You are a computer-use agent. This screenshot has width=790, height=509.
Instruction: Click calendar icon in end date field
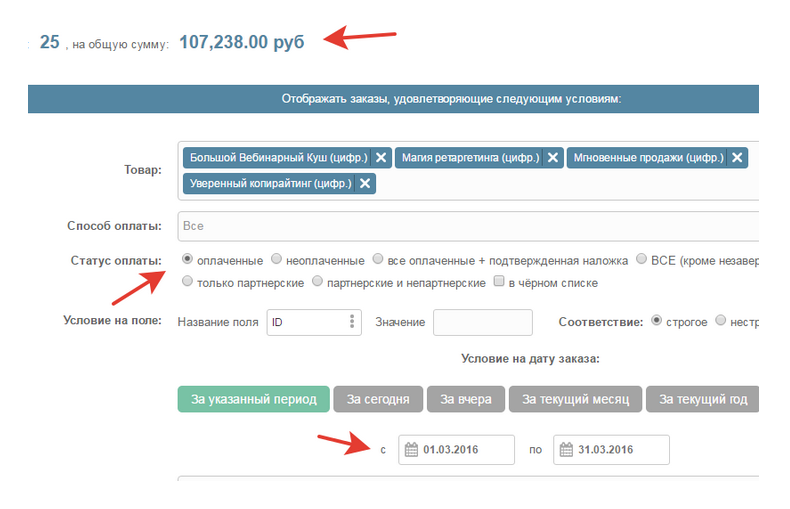(x=566, y=450)
